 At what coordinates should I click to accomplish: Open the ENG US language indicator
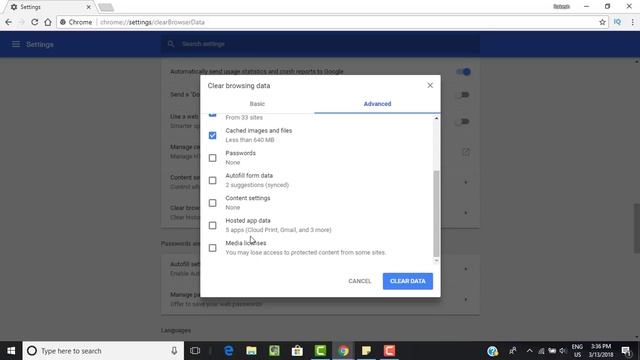tap(577, 351)
